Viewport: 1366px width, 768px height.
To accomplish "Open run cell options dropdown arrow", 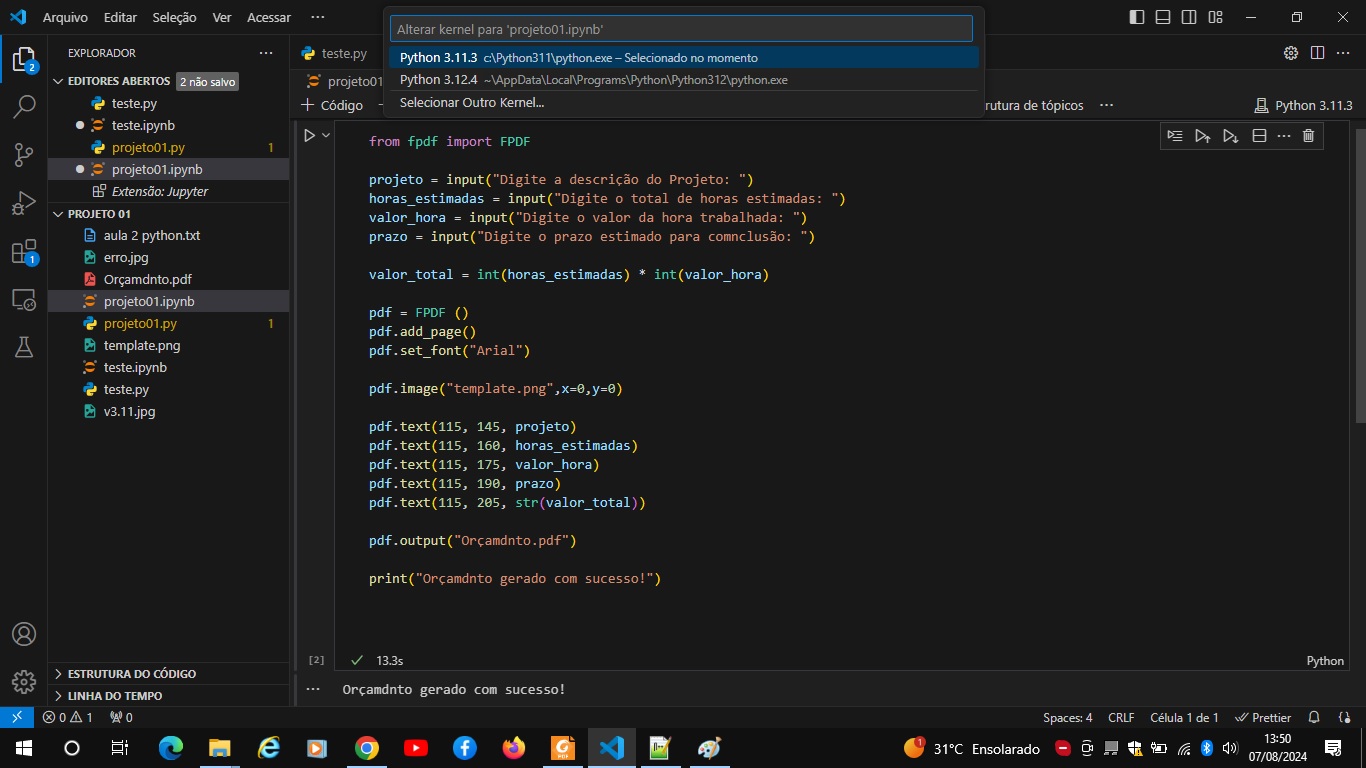I will tap(326, 135).
